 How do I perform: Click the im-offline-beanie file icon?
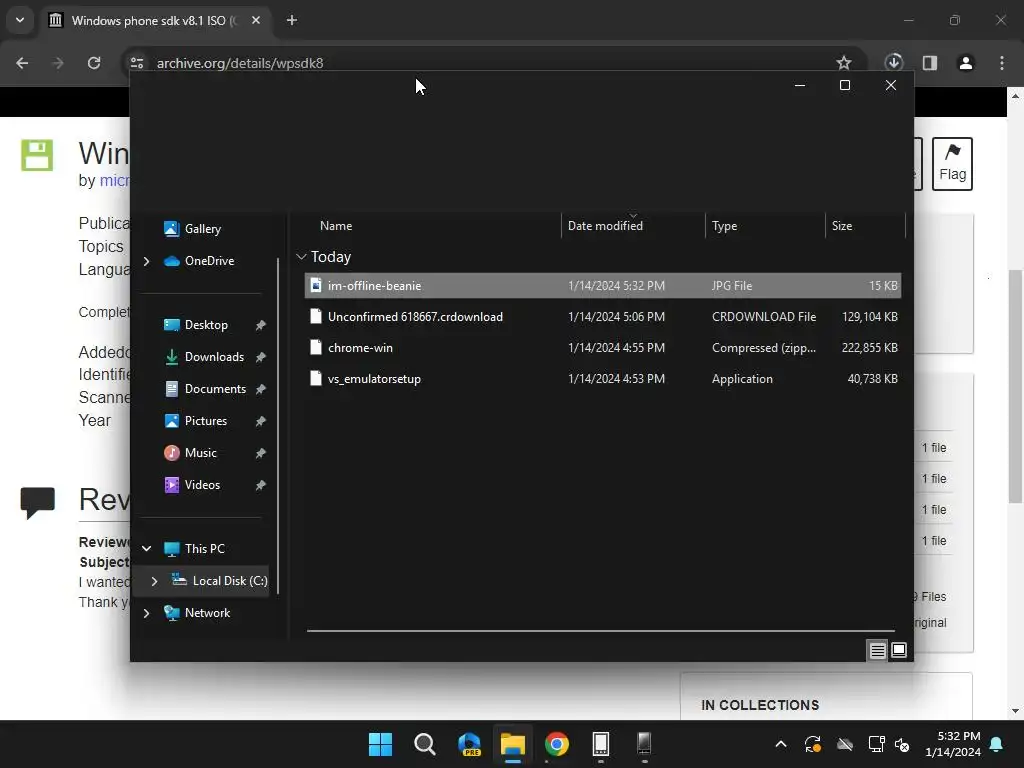pyautogui.click(x=315, y=285)
